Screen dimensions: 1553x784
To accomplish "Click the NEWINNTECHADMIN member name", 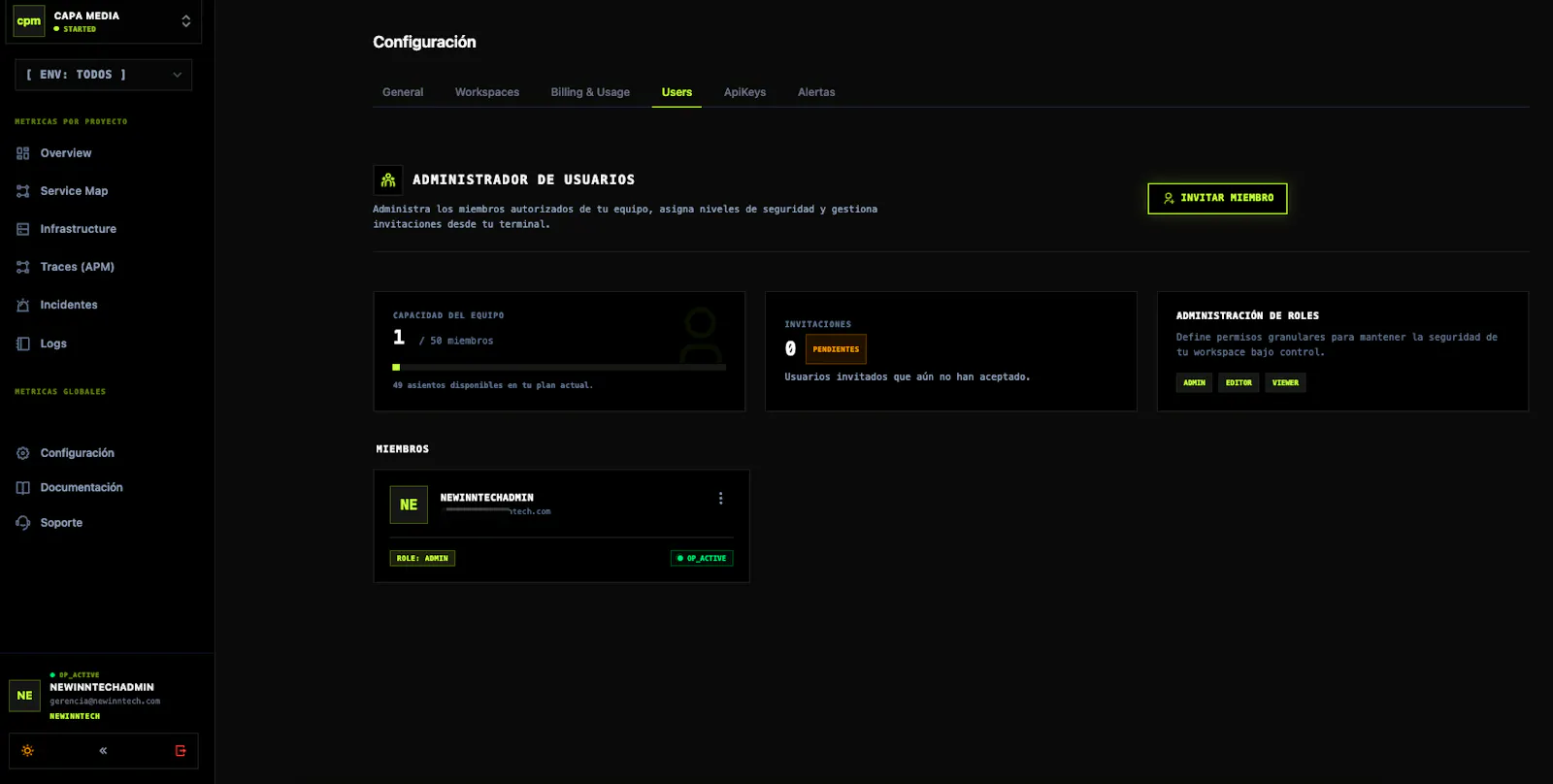I will click(487, 498).
